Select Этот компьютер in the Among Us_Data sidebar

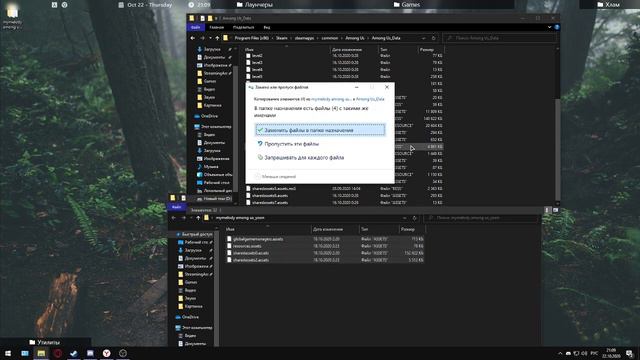214,127
